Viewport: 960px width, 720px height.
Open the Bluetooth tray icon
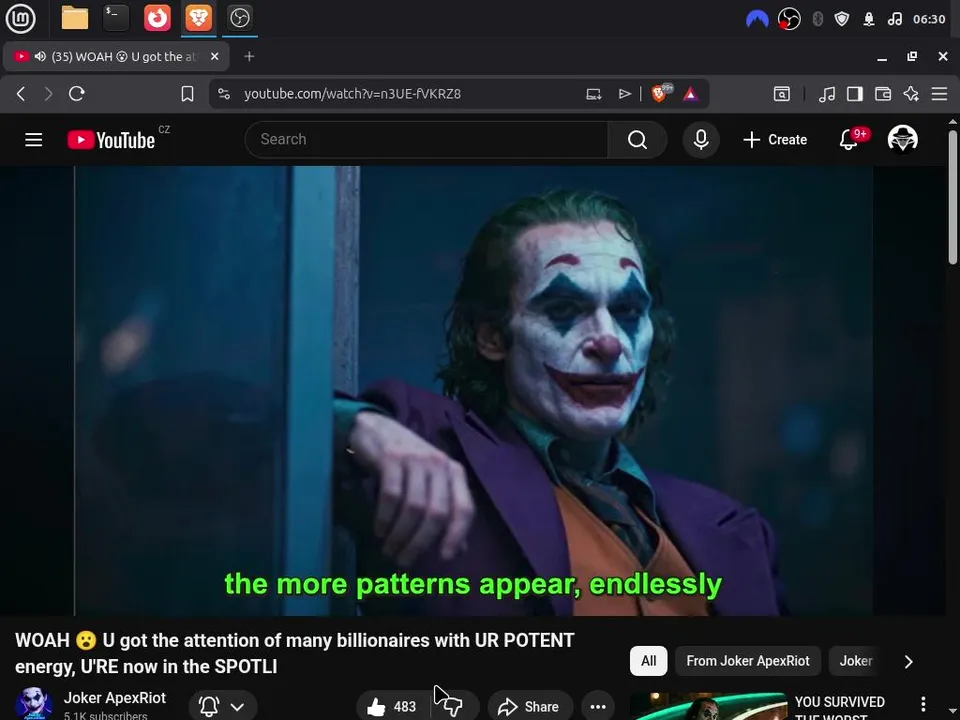point(817,20)
